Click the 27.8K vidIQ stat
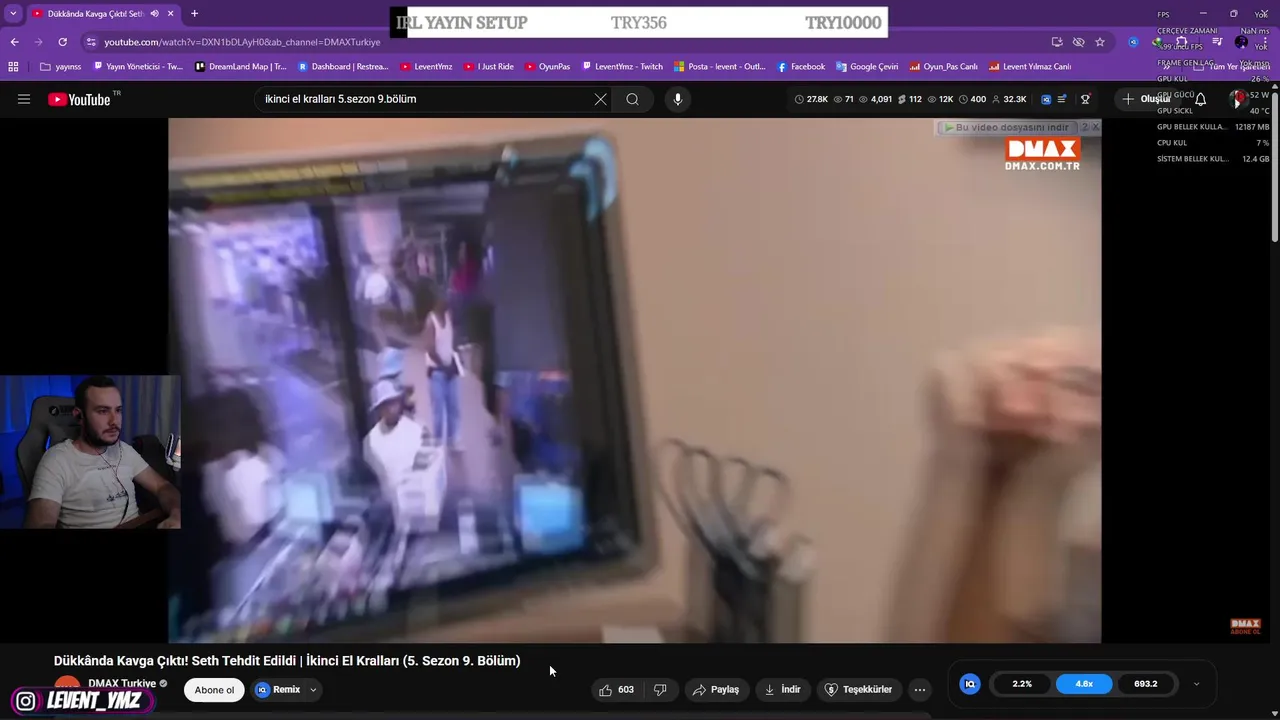Viewport: 1280px width, 720px height. [x=811, y=99]
